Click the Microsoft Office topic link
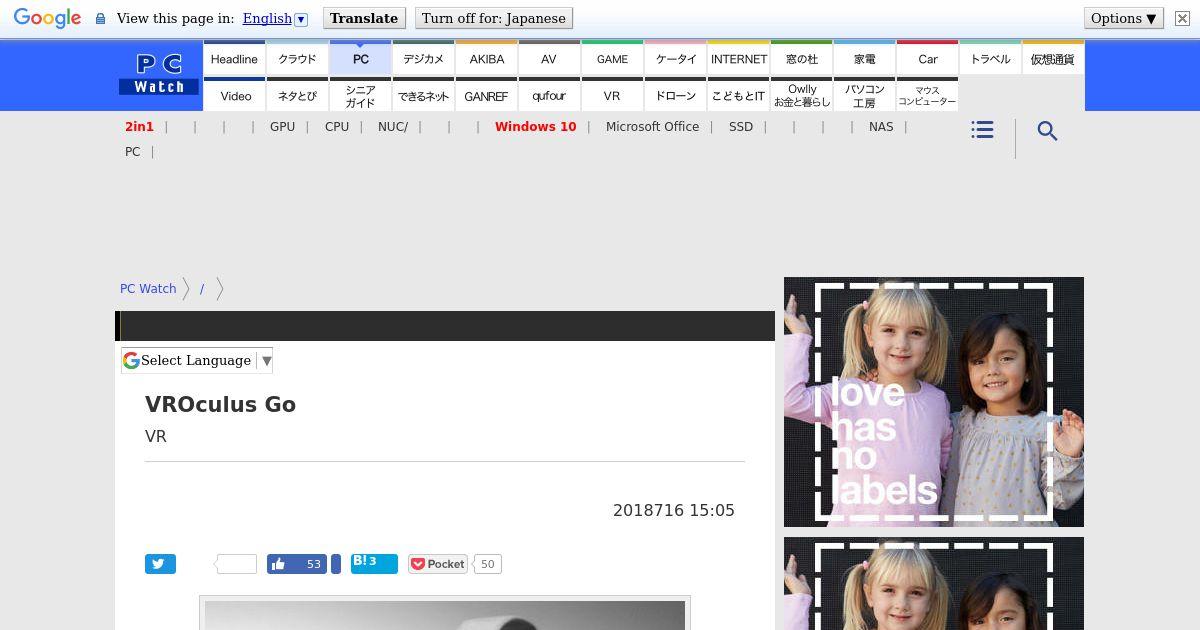 coord(652,127)
